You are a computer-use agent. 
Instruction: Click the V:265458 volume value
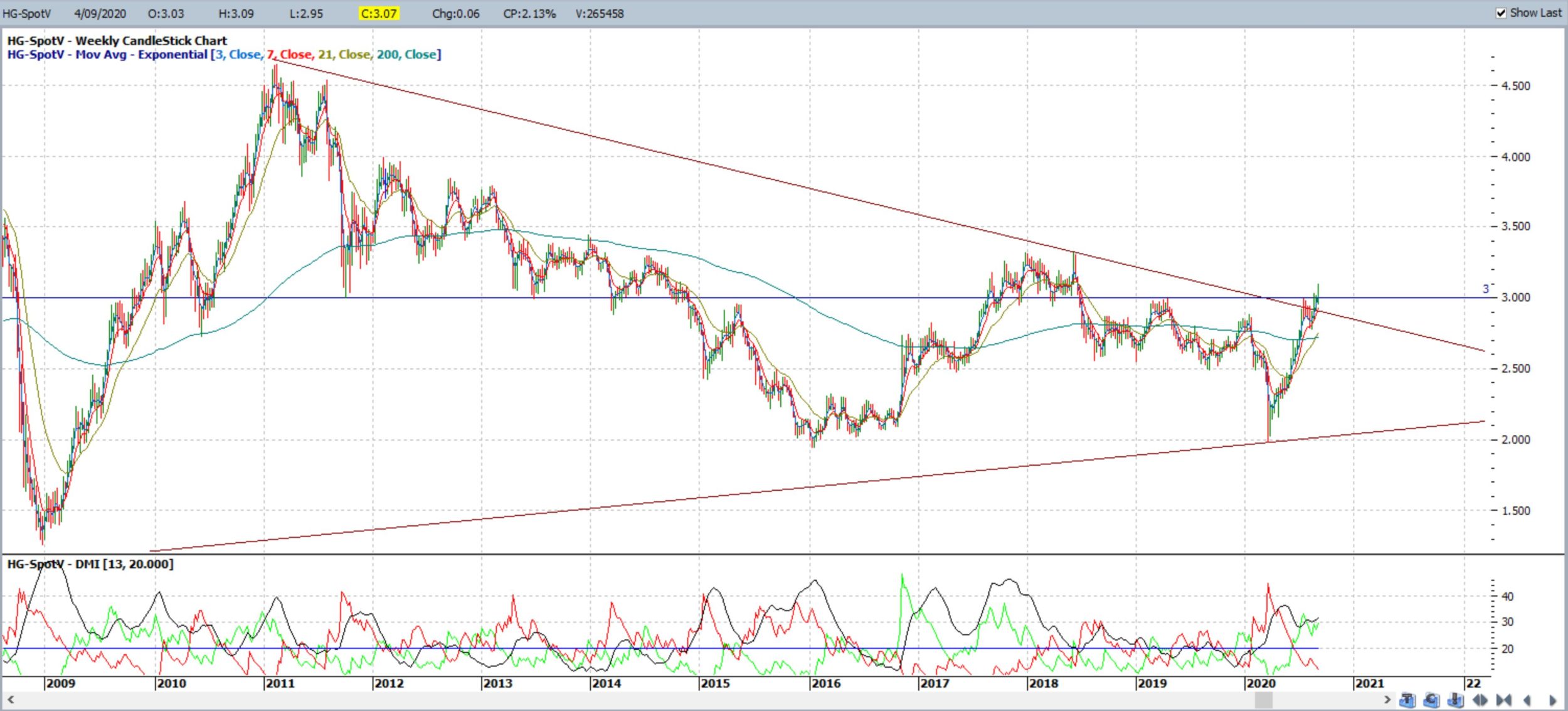[x=600, y=13]
